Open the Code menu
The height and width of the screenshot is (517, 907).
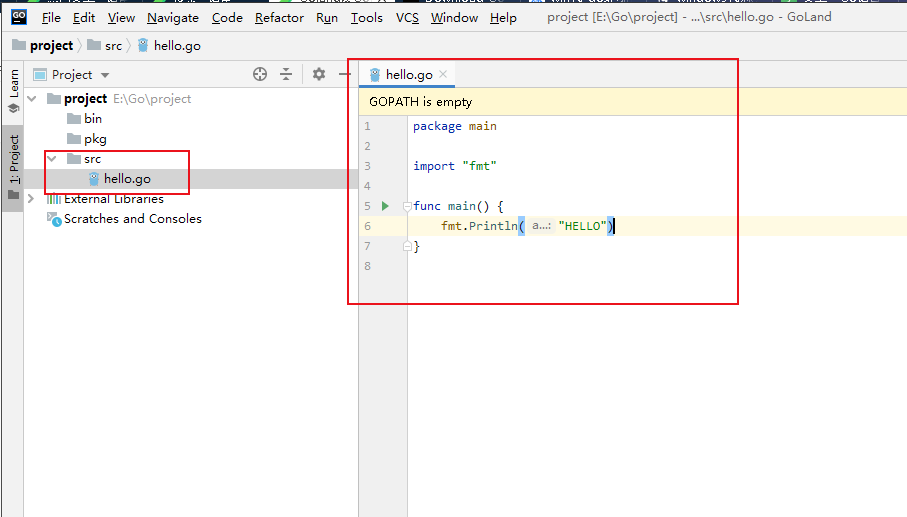pyautogui.click(x=227, y=18)
